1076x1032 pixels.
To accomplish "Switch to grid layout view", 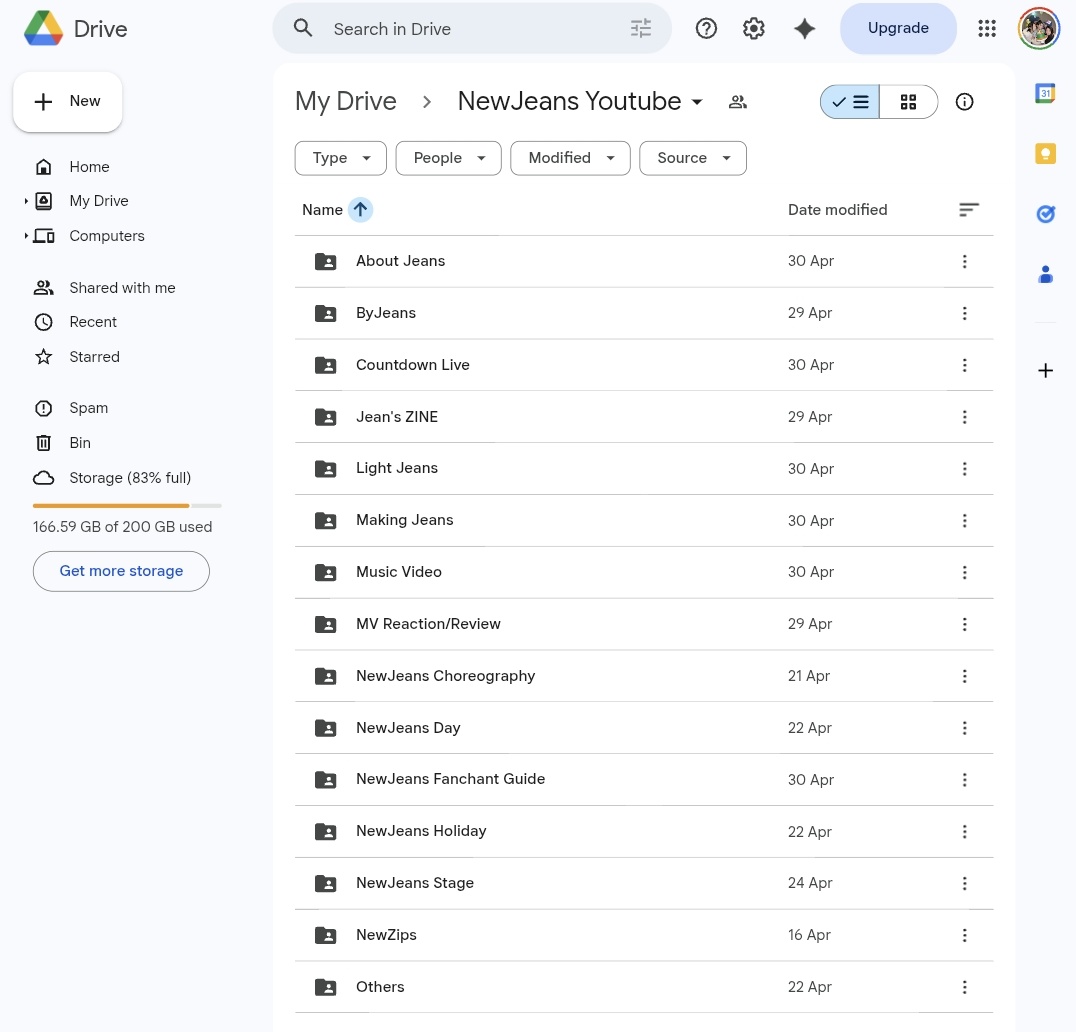I will (908, 102).
